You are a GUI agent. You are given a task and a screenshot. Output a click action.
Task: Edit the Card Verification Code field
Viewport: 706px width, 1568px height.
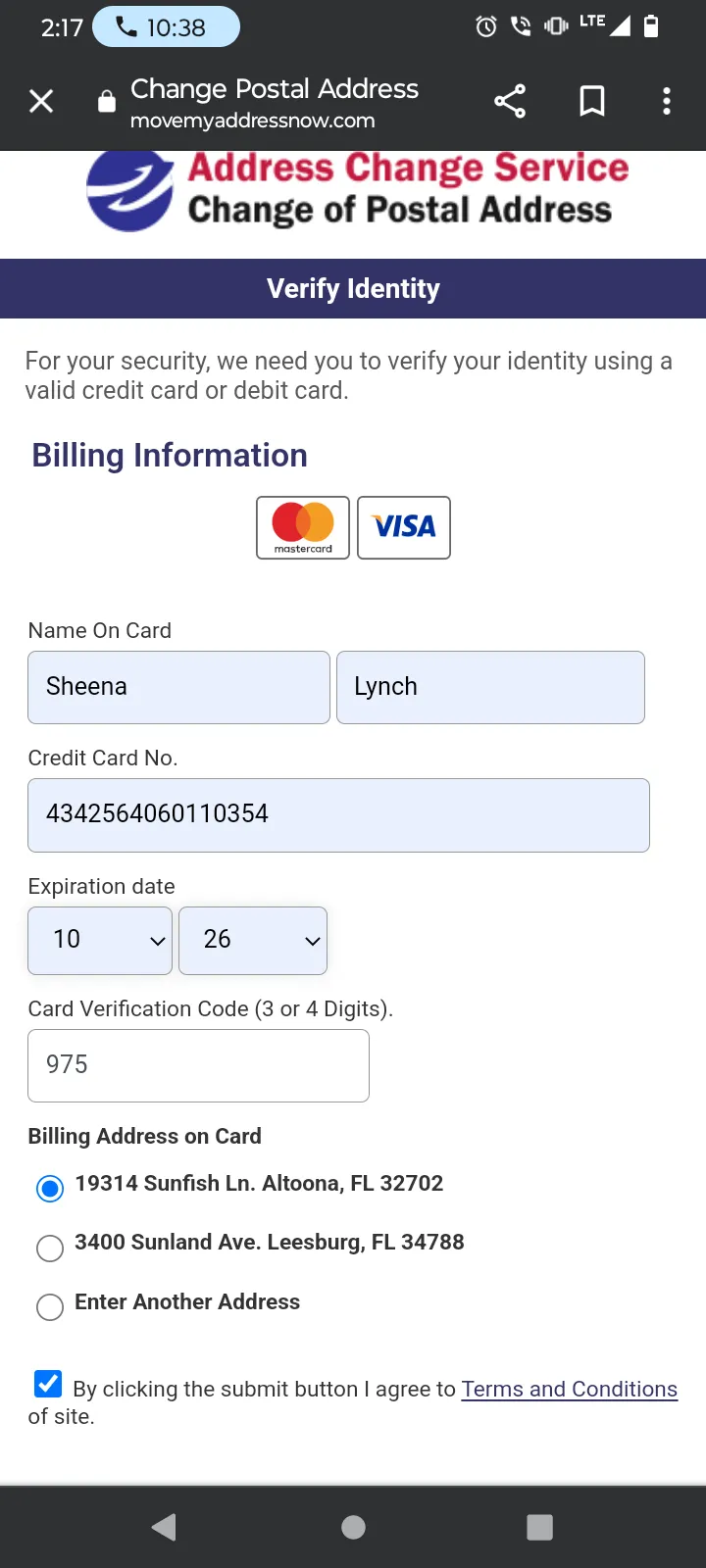198,1065
